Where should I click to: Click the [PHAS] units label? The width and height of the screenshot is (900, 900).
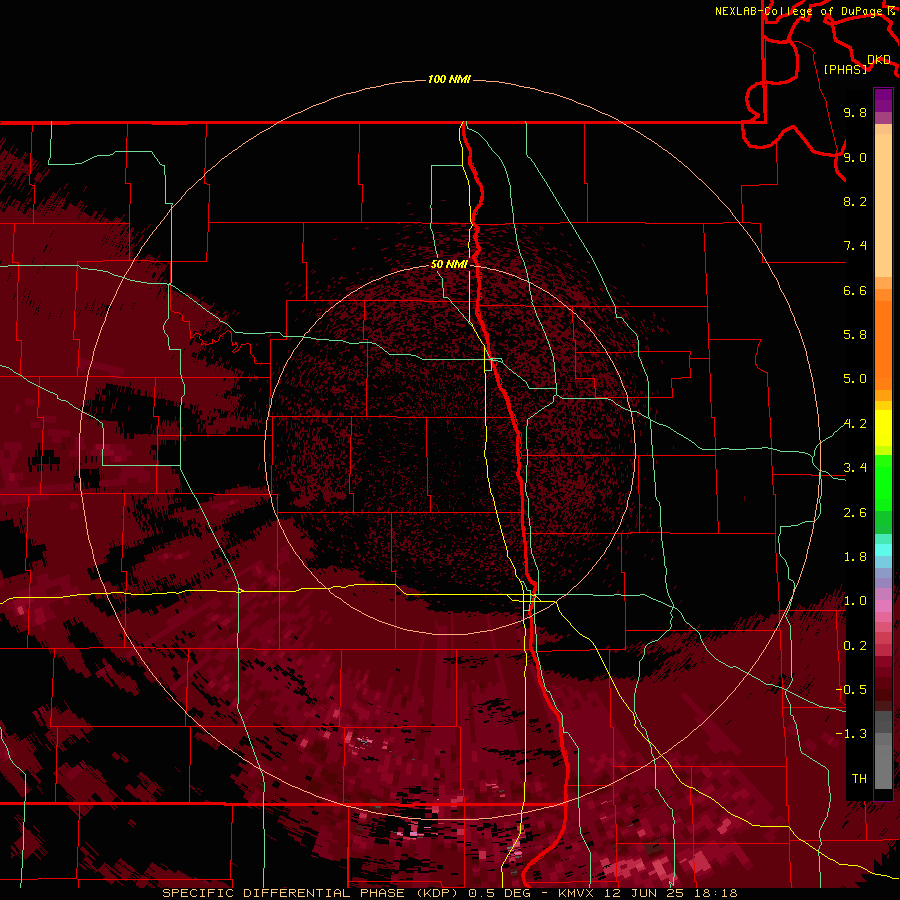[845, 69]
